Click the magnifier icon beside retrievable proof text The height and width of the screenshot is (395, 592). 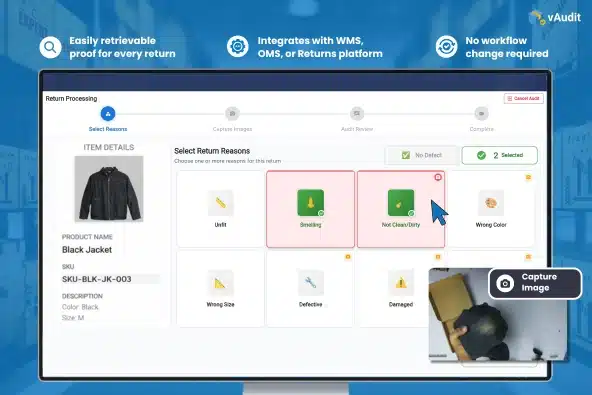pyautogui.click(x=50, y=47)
